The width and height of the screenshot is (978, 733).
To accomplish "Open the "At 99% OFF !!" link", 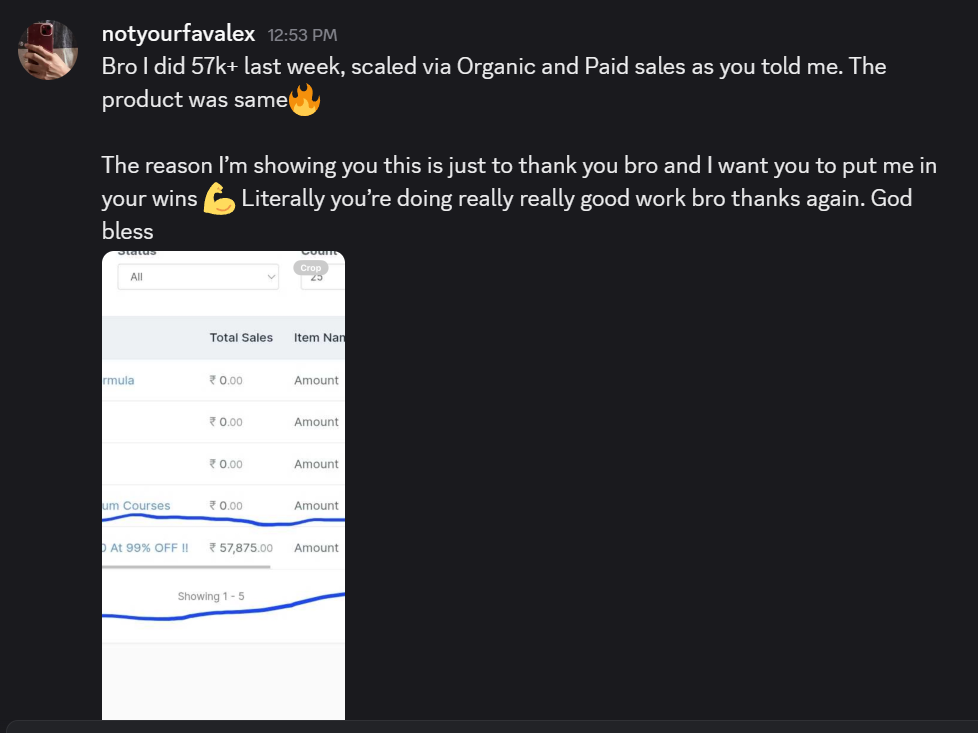I will (145, 548).
